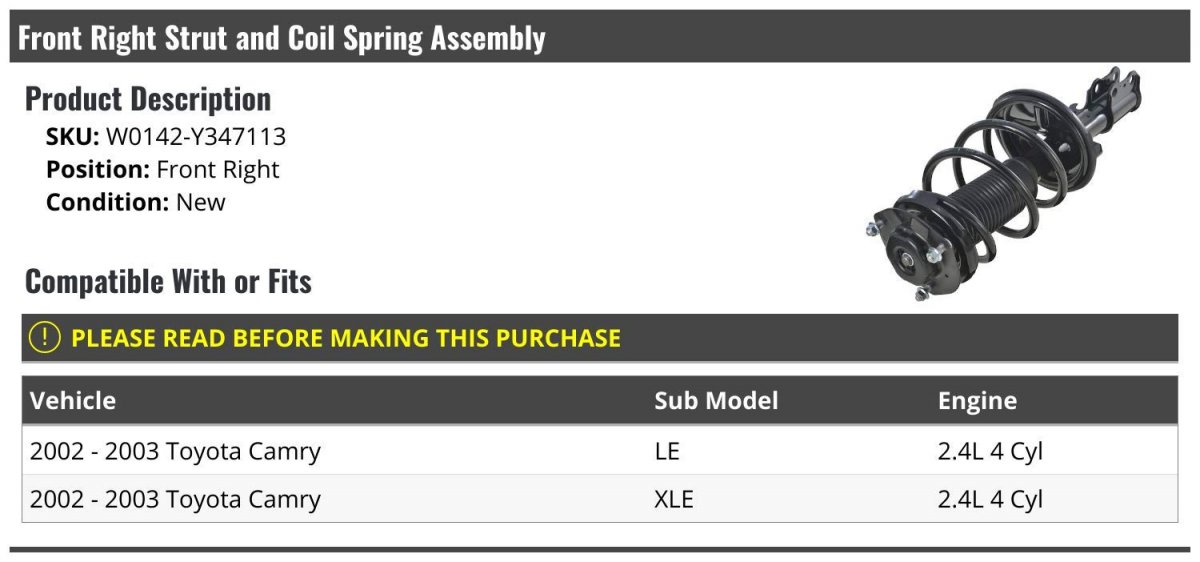The height and width of the screenshot is (562, 1200).
Task: Sort by the Sub Model column header
Action: pyautogui.click(x=716, y=401)
